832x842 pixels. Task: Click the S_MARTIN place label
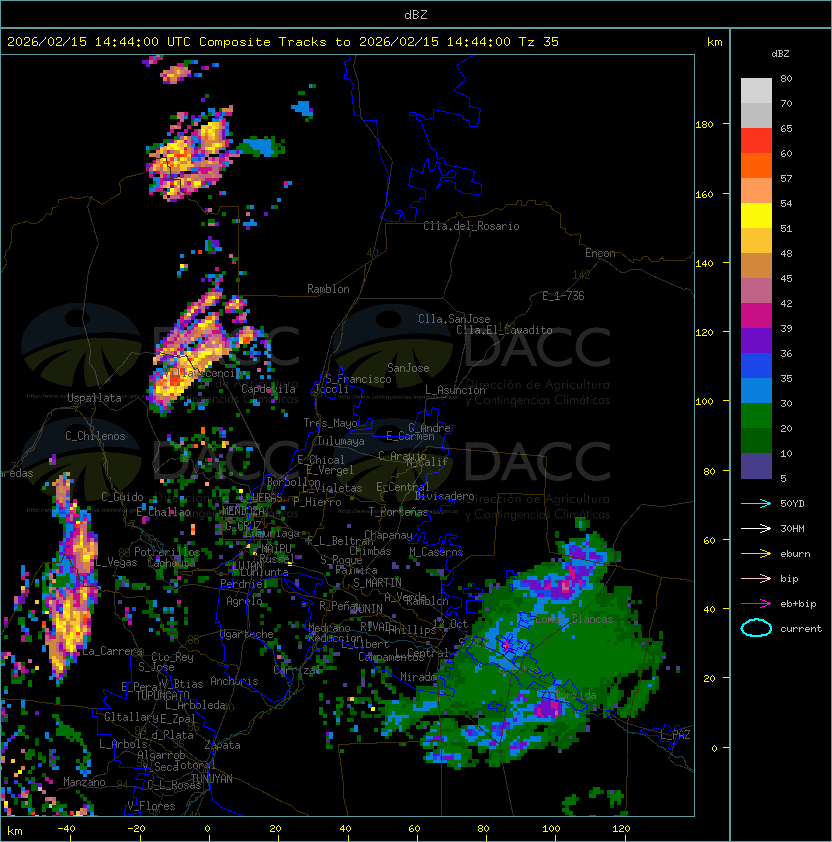coord(377,582)
